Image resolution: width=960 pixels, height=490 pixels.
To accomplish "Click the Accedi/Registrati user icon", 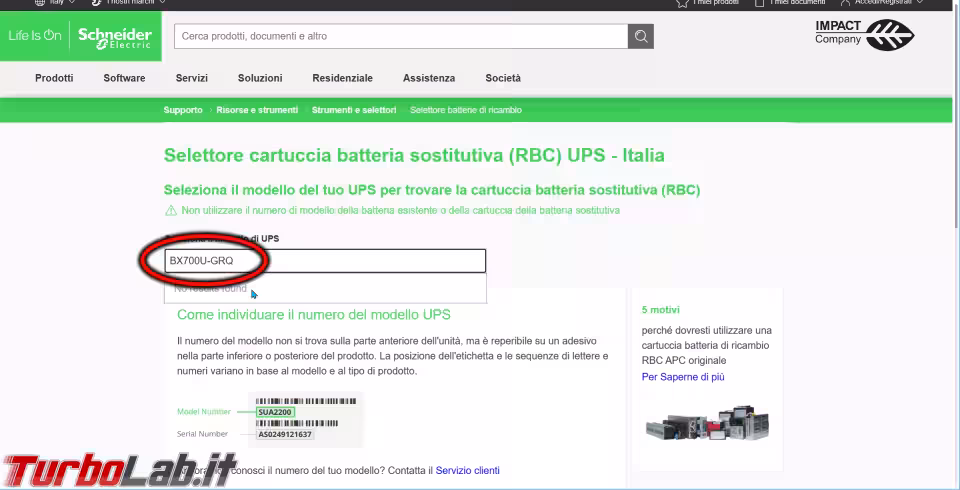I will coord(845,3).
